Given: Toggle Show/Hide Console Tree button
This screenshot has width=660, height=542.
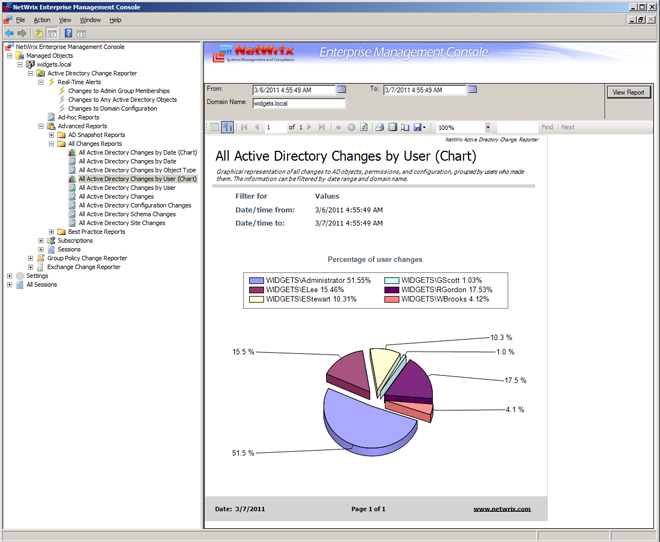Looking at the screenshot, I should (52, 33).
